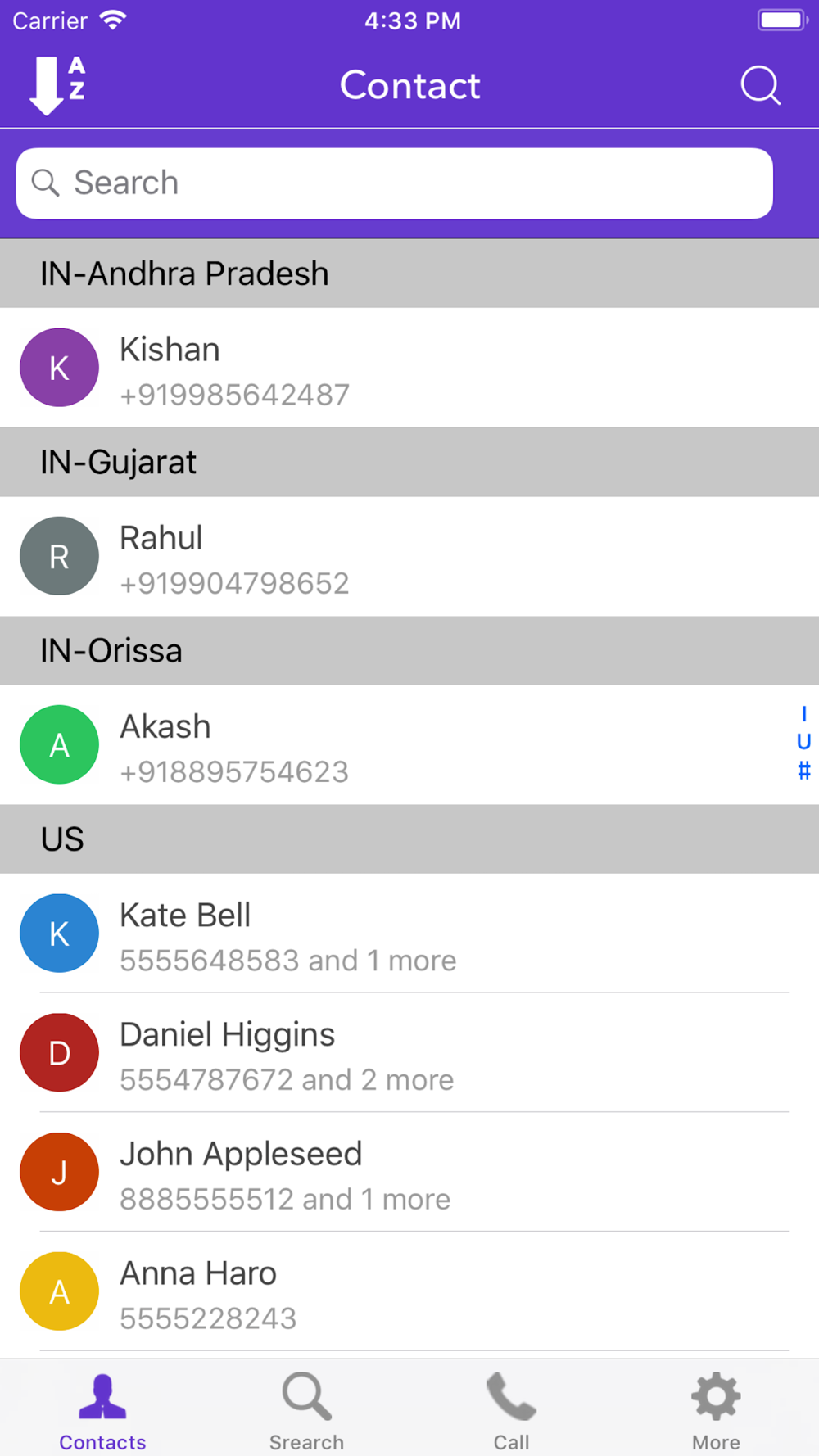Jump to index letter U

(803, 742)
